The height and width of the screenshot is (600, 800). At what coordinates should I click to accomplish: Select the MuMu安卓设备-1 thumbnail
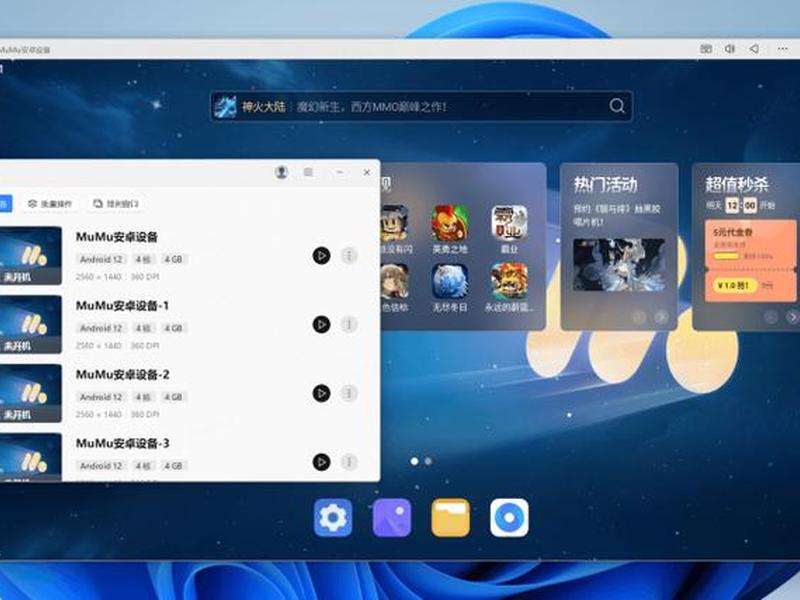tap(31, 324)
